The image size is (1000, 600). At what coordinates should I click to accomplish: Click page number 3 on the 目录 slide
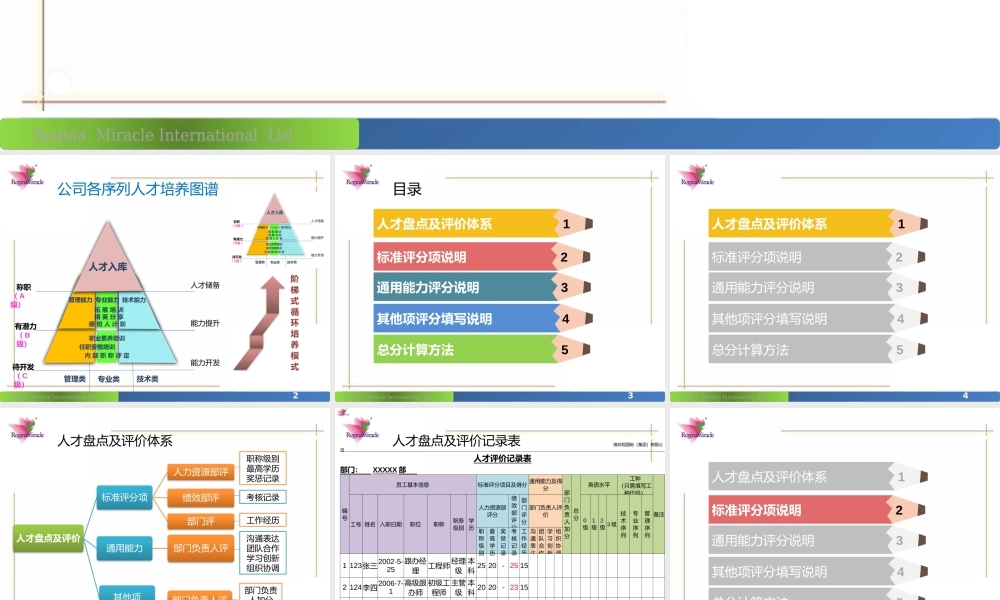(x=630, y=394)
